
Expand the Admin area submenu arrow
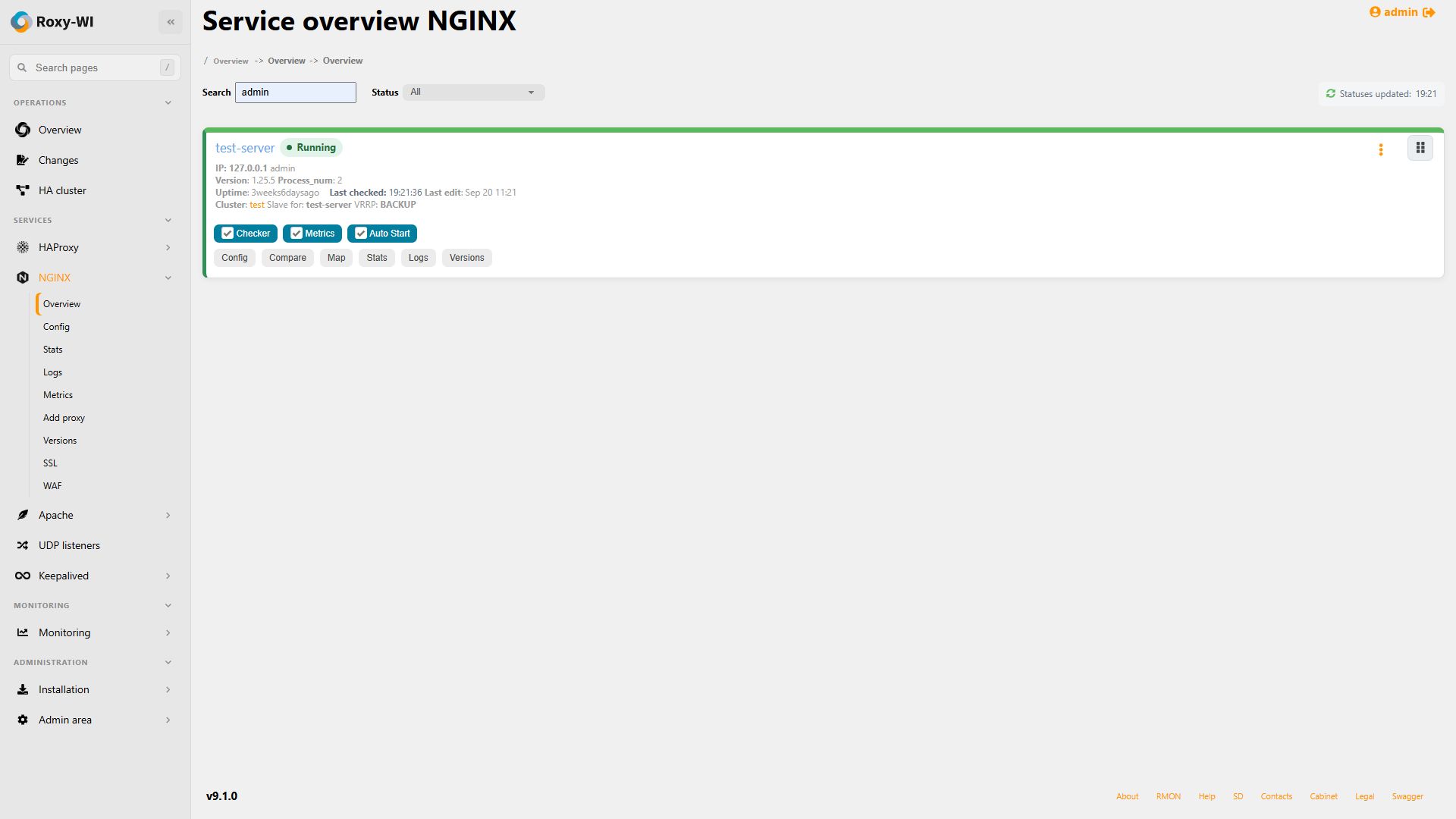[x=168, y=720]
